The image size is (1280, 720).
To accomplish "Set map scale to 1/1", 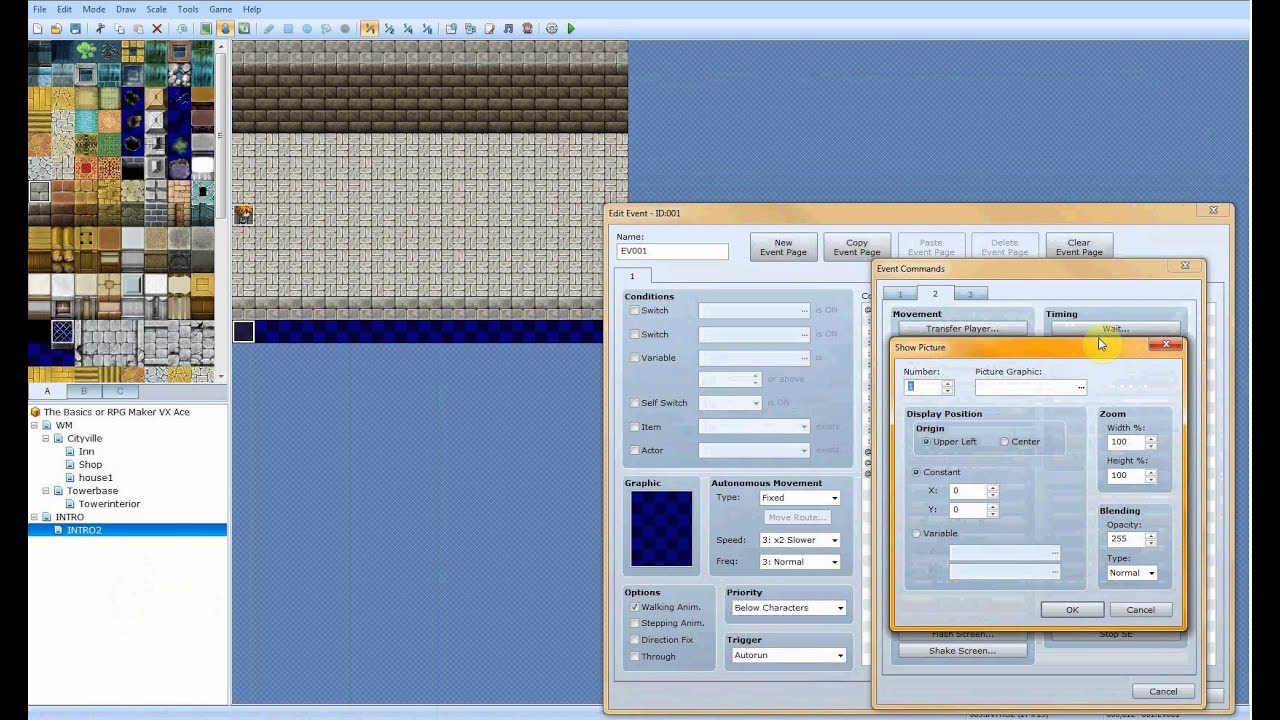I will [369, 29].
